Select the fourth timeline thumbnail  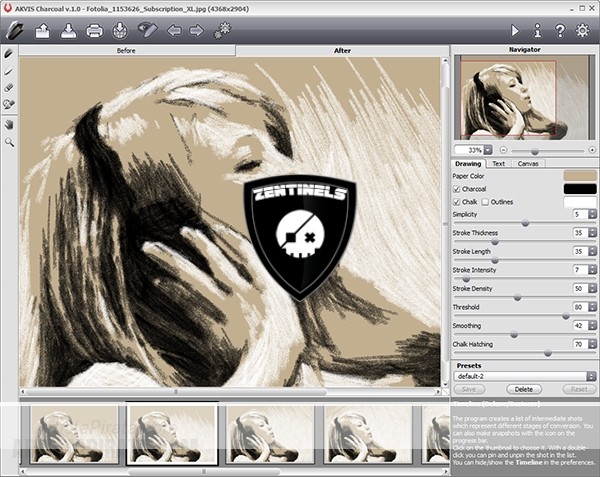pos(368,434)
